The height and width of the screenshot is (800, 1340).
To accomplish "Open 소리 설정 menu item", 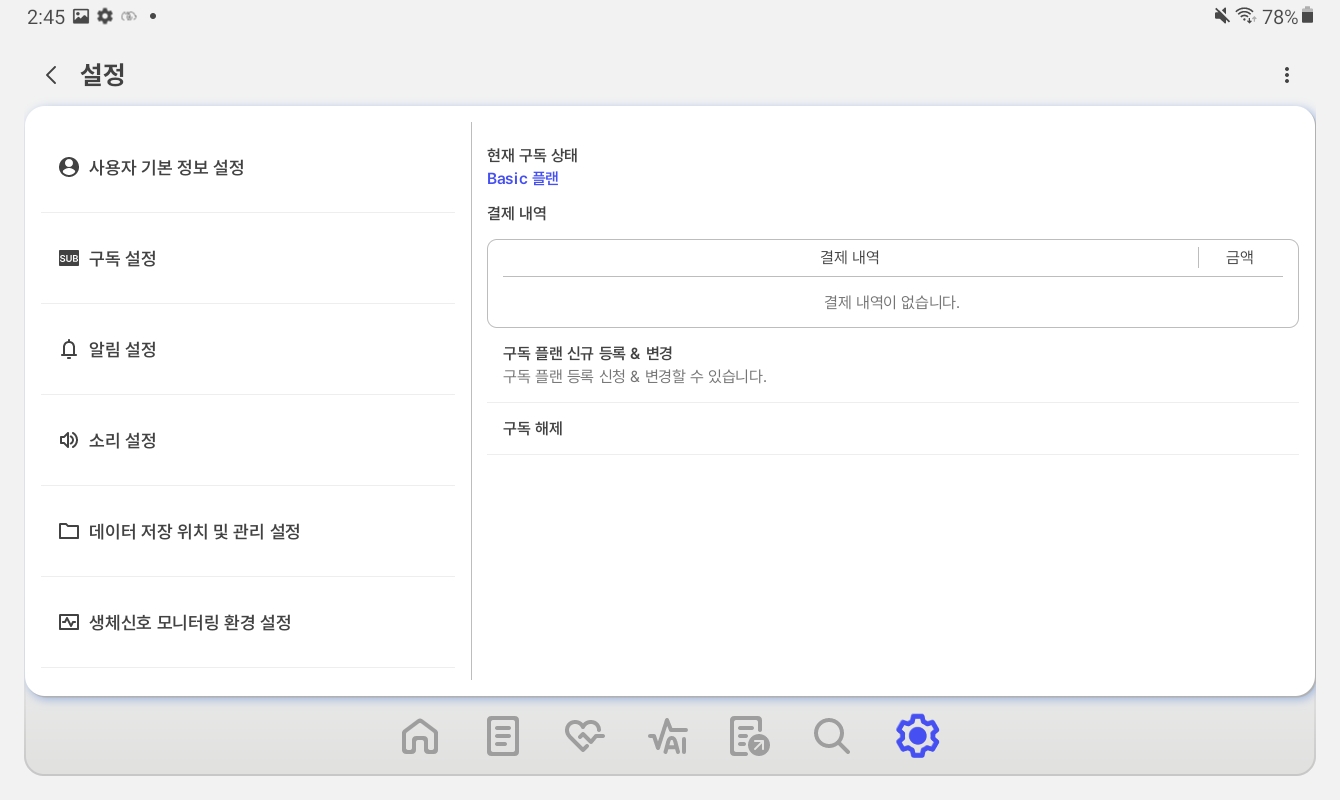I will tap(248, 440).
